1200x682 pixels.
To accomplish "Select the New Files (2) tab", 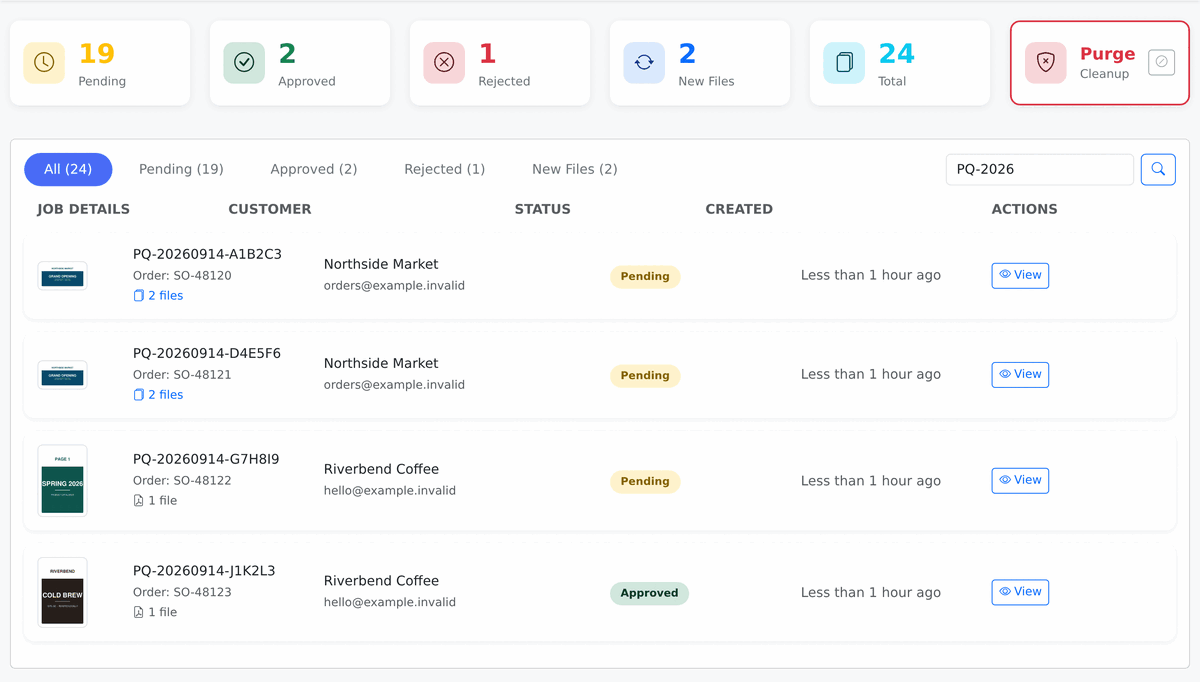I will [x=575, y=169].
